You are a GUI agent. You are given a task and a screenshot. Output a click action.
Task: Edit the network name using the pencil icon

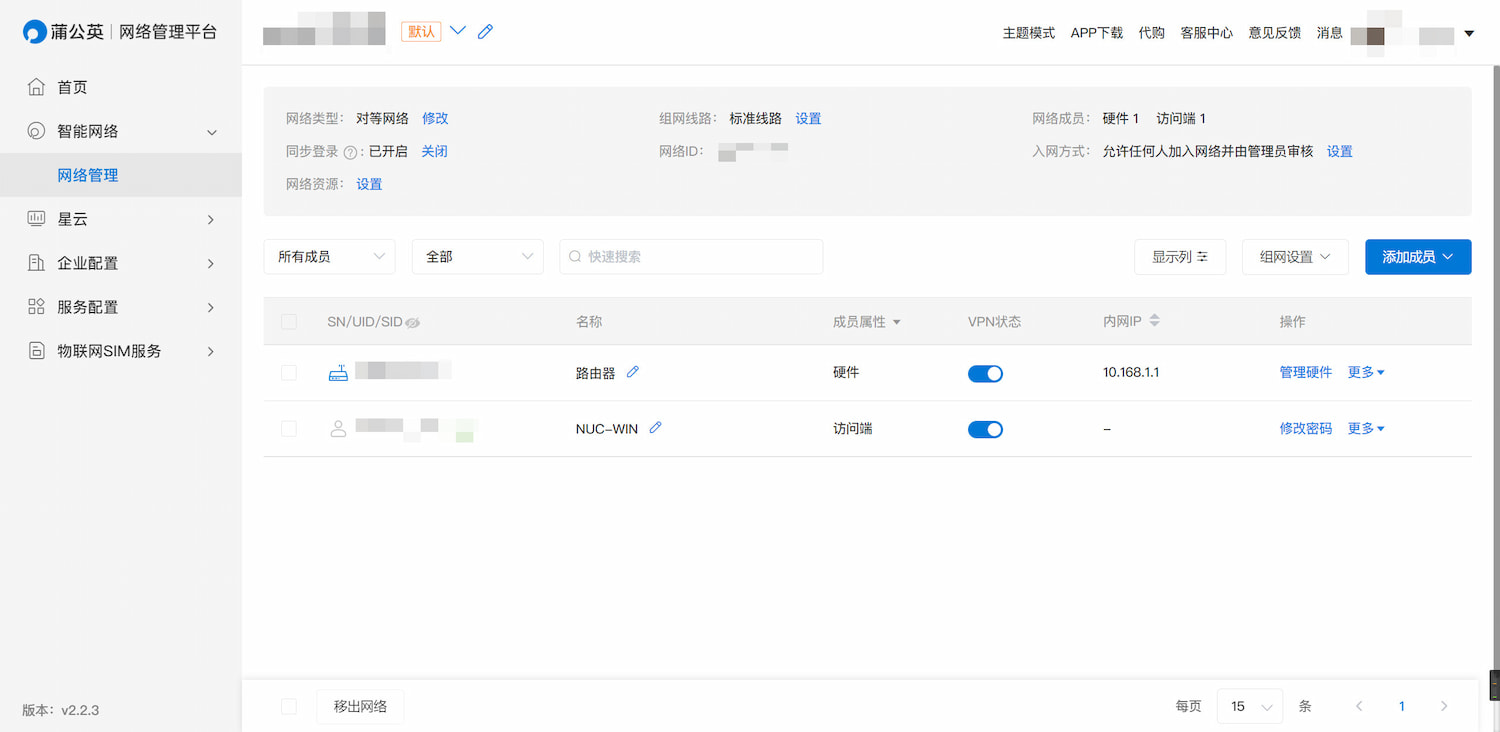pyautogui.click(x=485, y=31)
